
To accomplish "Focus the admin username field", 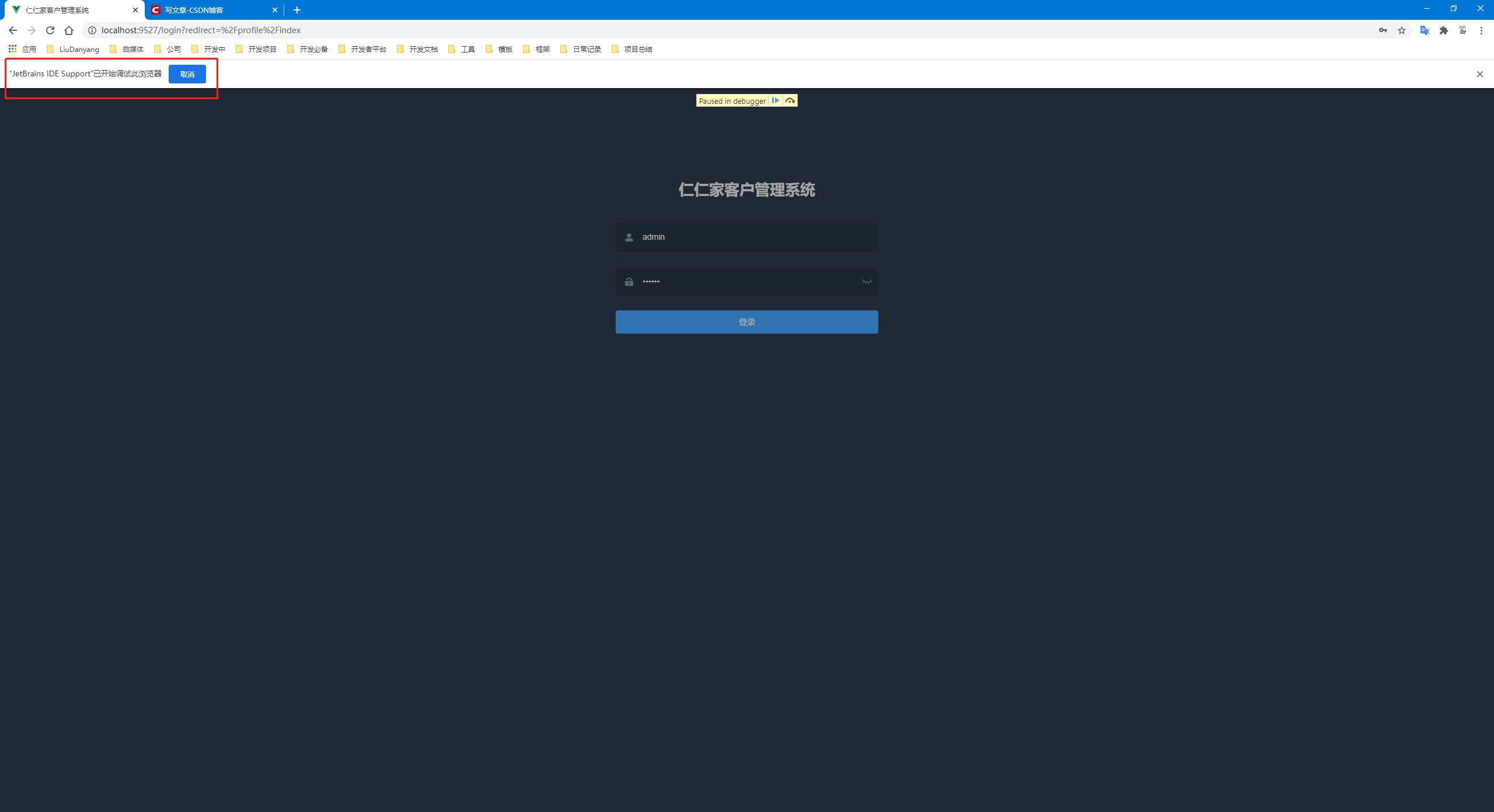I will coord(753,237).
